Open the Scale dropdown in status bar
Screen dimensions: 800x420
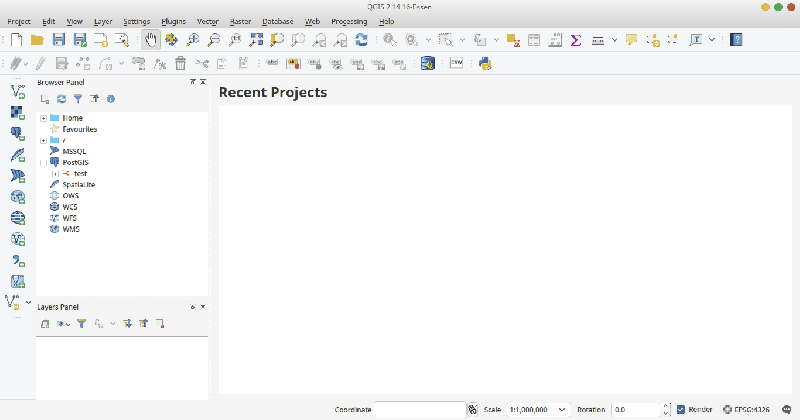point(562,409)
